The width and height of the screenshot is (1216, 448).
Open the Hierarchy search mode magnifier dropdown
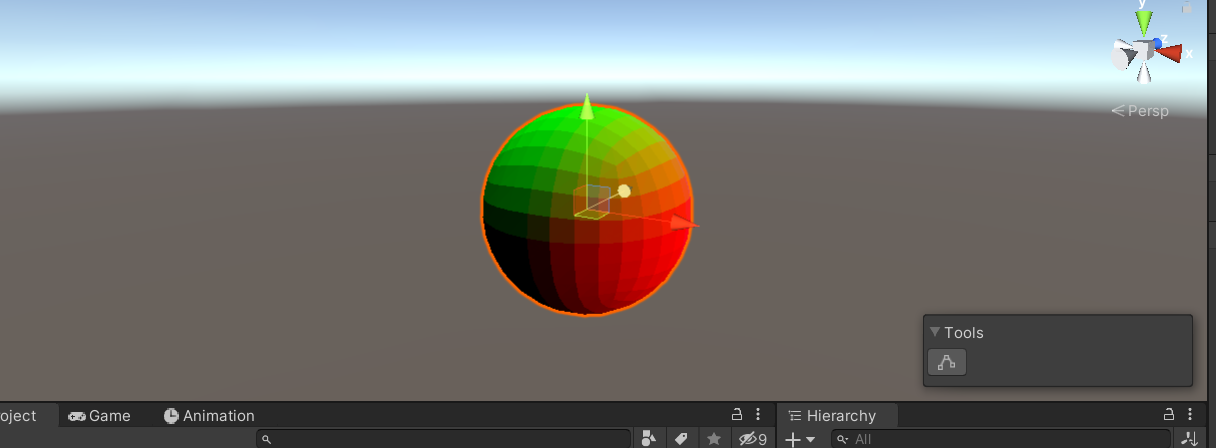click(842, 439)
